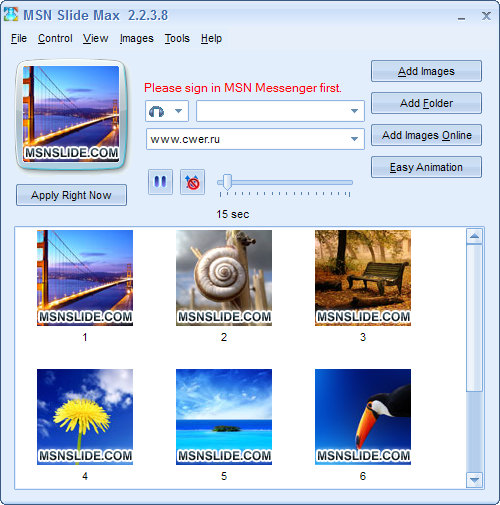
Task: Click the '15 sec' interval label
Action: (x=233, y=214)
